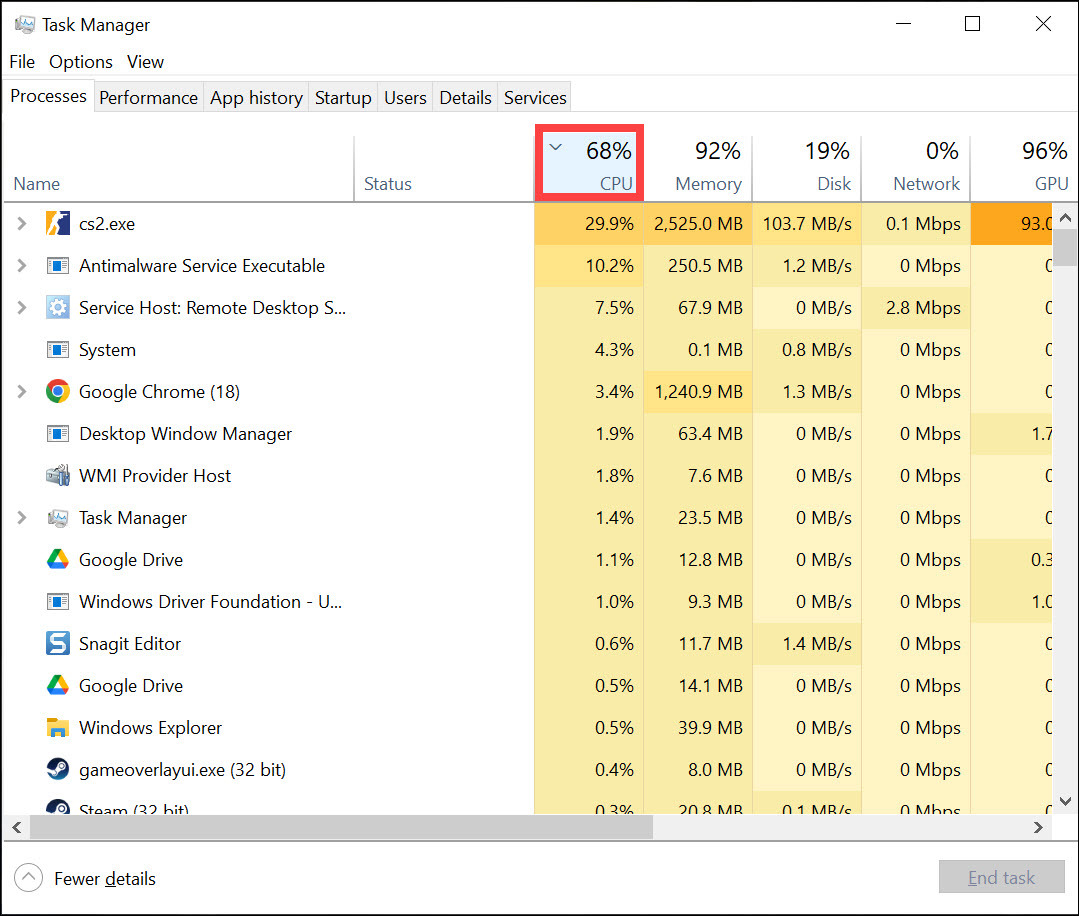The width and height of the screenshot is (1079, 916).
Task: Open the Startup tab
Action: coord(343,97)
